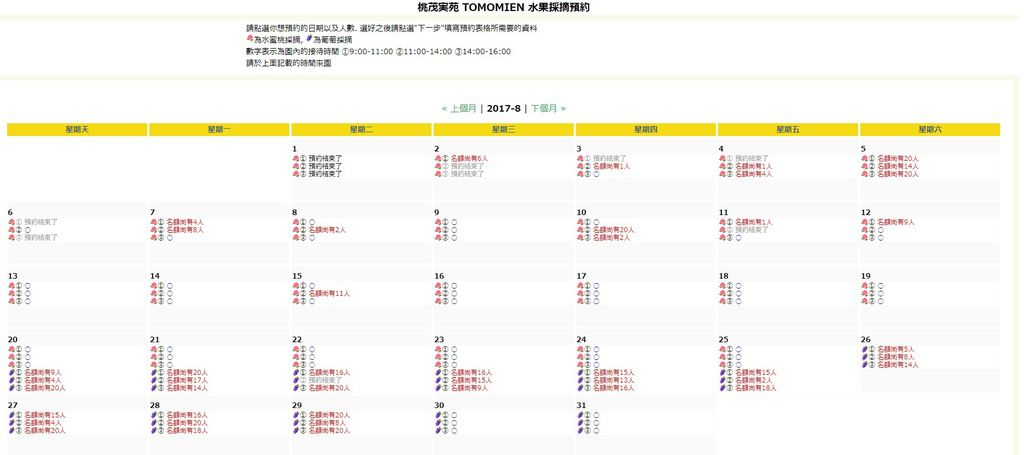Select 名額尚有8人 slot ② on August 7
The height and width of the screenshot is (455, 1024).
point(185,230)
